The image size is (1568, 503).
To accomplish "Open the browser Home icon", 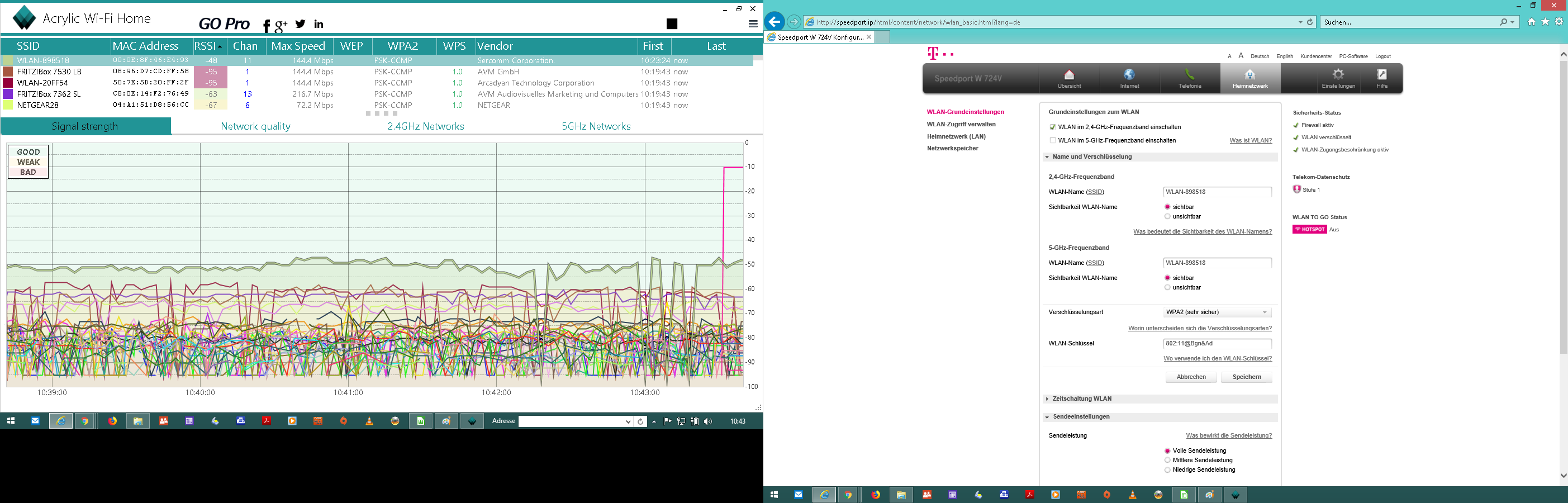I will click(1532, 22).
